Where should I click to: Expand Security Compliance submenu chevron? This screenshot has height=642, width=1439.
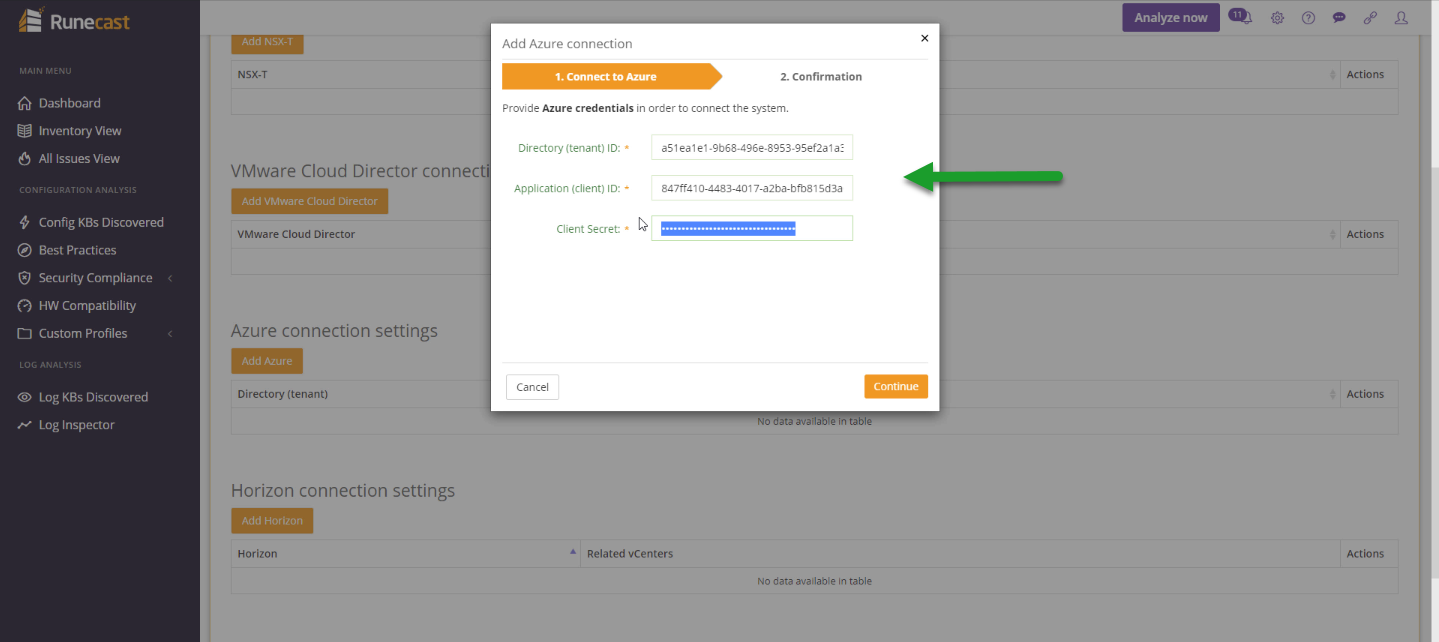170,278
